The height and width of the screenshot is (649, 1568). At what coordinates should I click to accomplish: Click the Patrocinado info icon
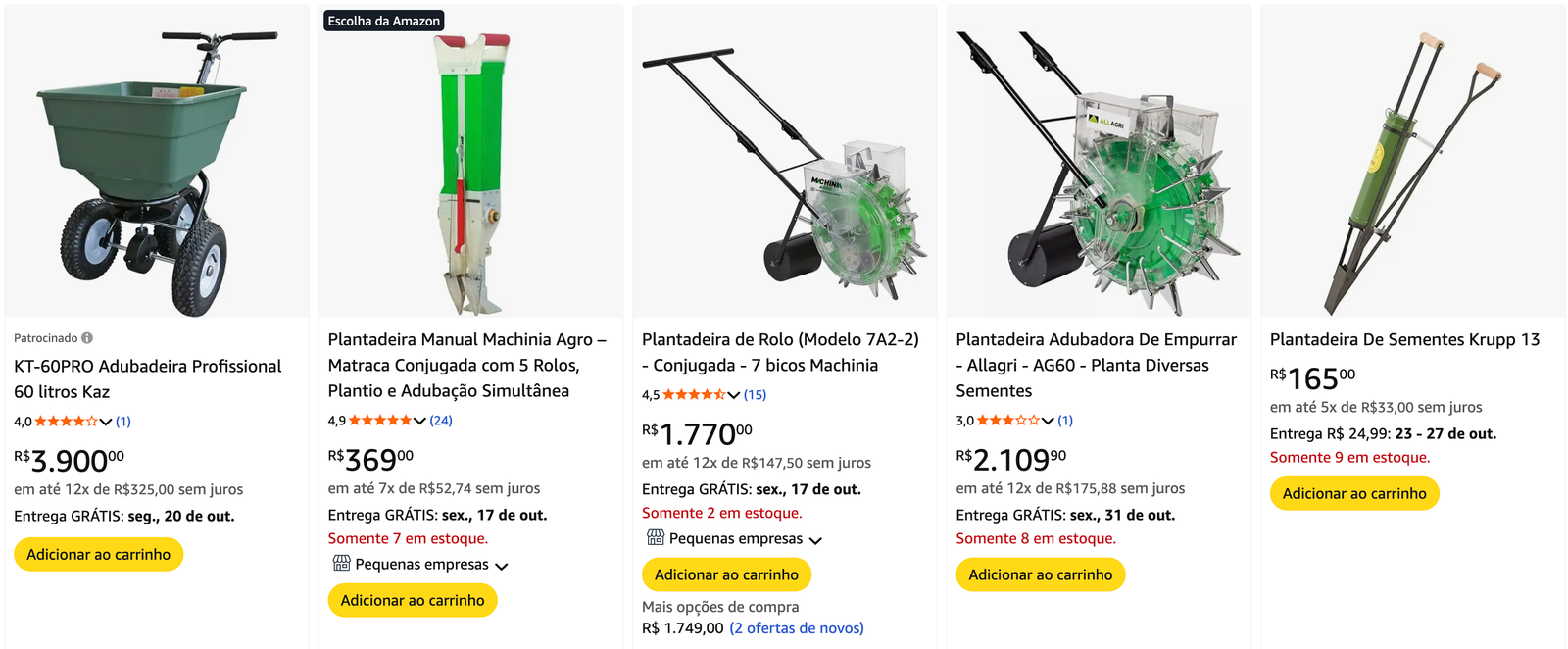tap(87, 338)
